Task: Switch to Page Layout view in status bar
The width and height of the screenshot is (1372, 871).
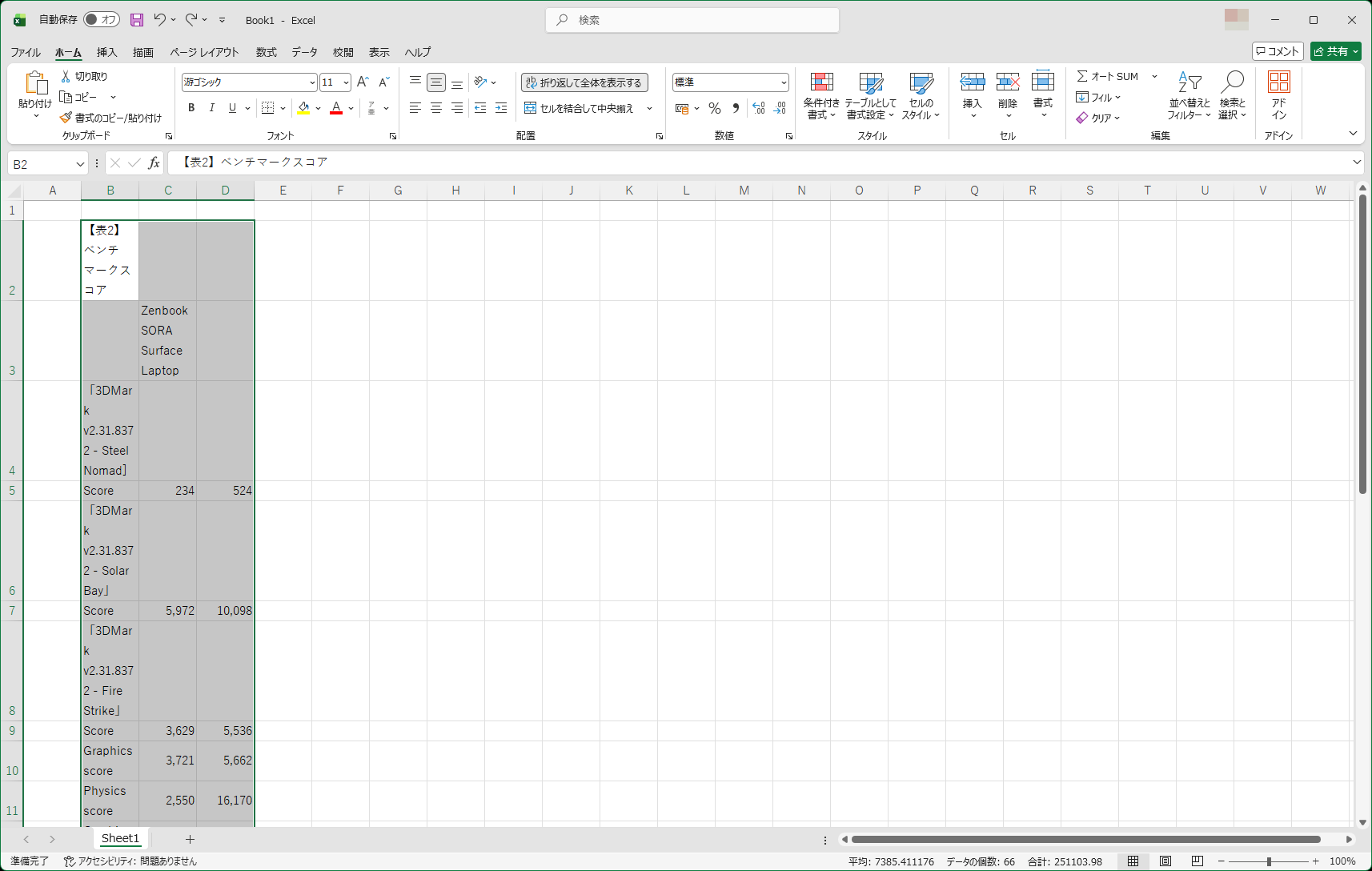Action: pyautogui.click(x=1165, y=861)
